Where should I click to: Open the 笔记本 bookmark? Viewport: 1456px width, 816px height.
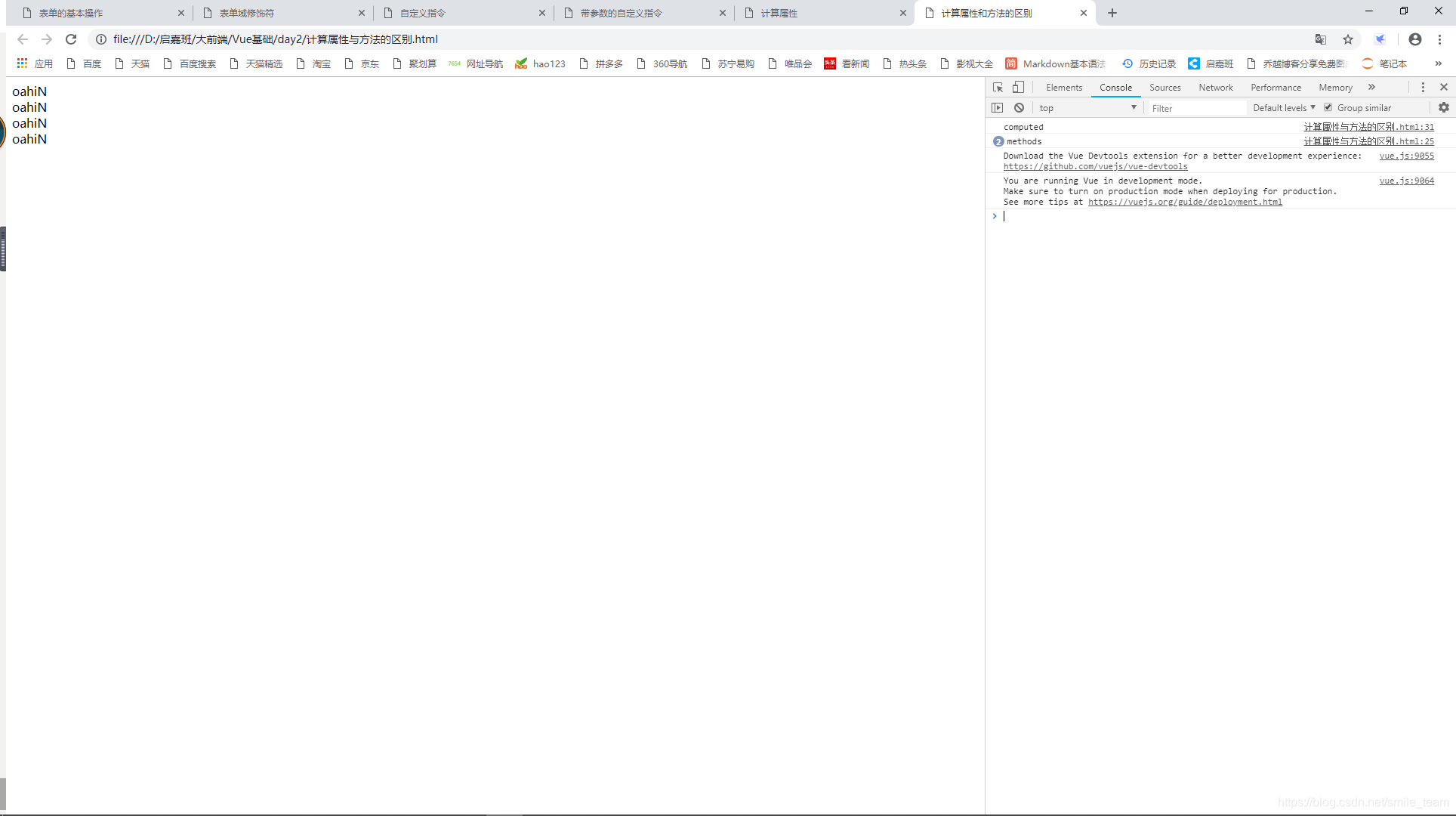(x=1385, y=63)
